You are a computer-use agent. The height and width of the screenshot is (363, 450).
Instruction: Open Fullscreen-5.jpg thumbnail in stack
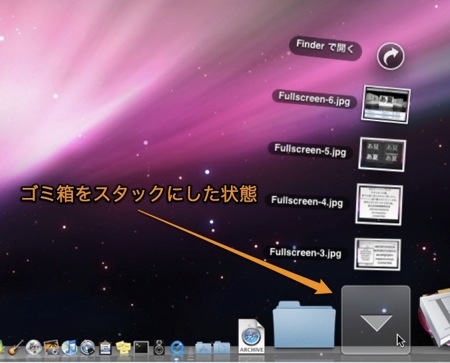[x=382, y=155]
